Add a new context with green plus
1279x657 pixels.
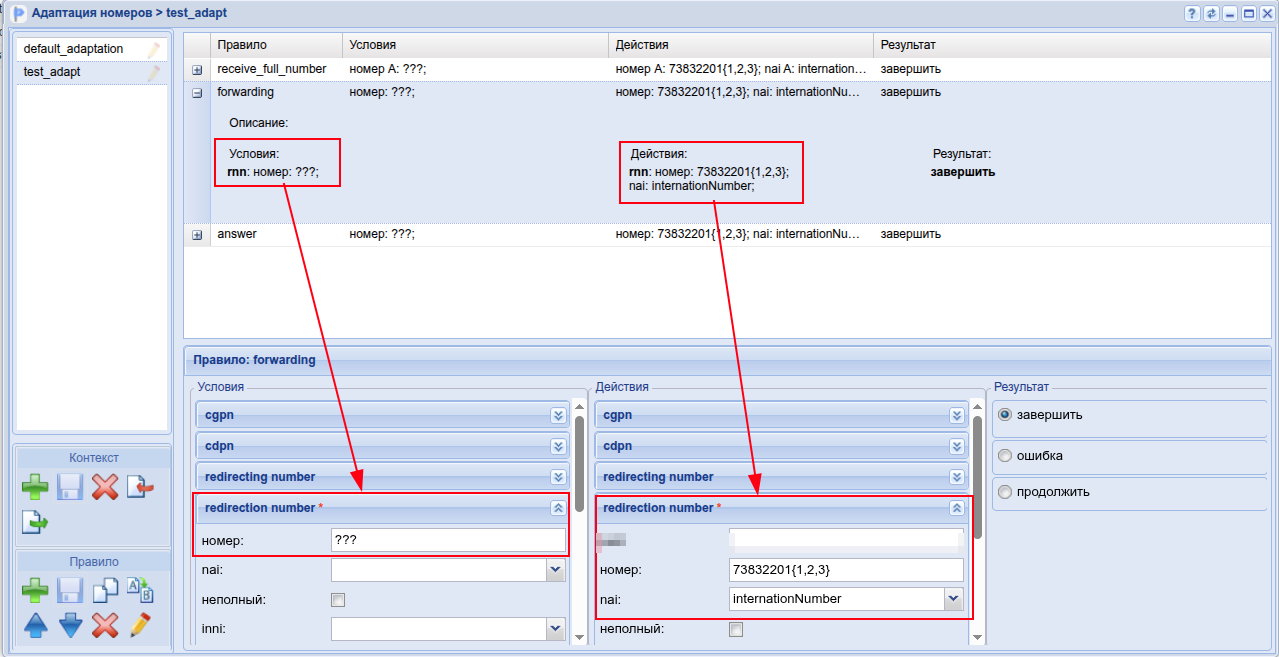pos(35,488)
